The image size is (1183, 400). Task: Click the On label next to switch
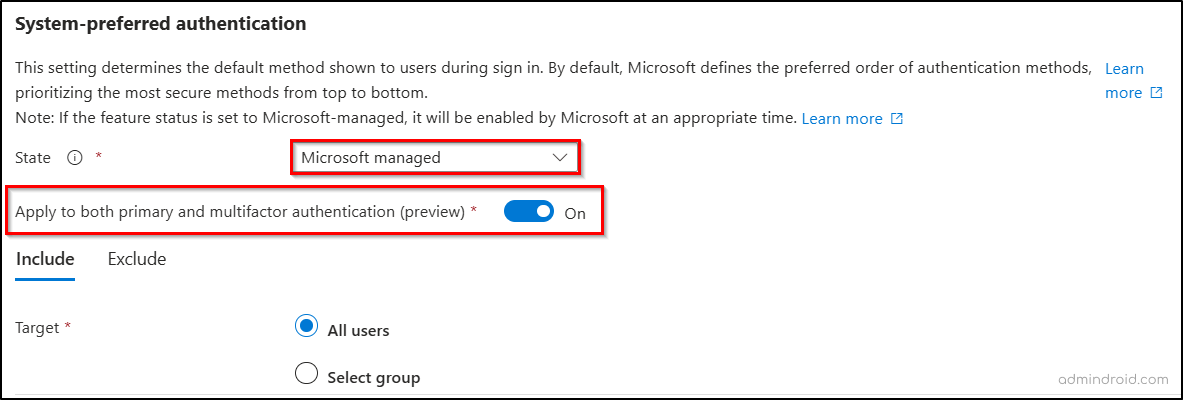pyautogui.click(x=575, y=213)
